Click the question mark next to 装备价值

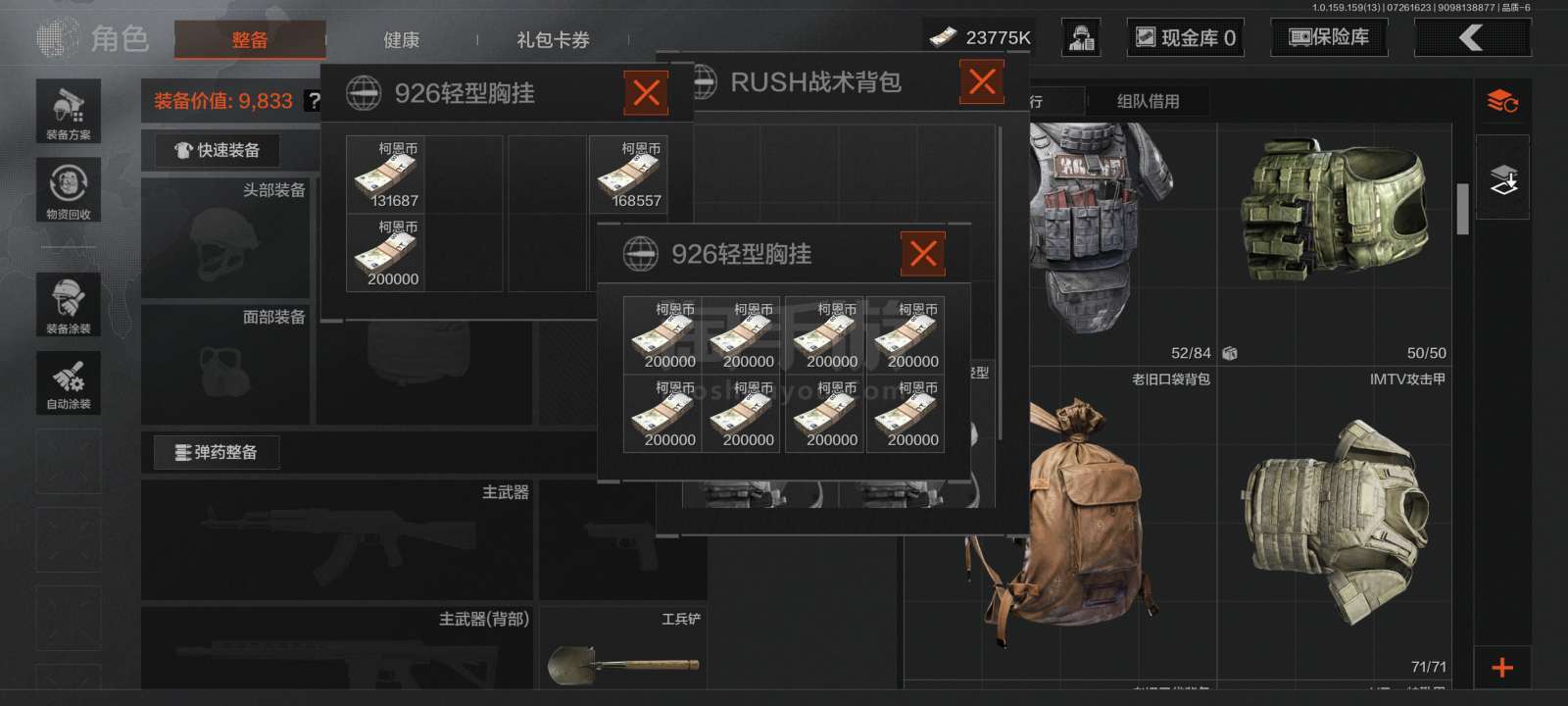tap(313, 100)
